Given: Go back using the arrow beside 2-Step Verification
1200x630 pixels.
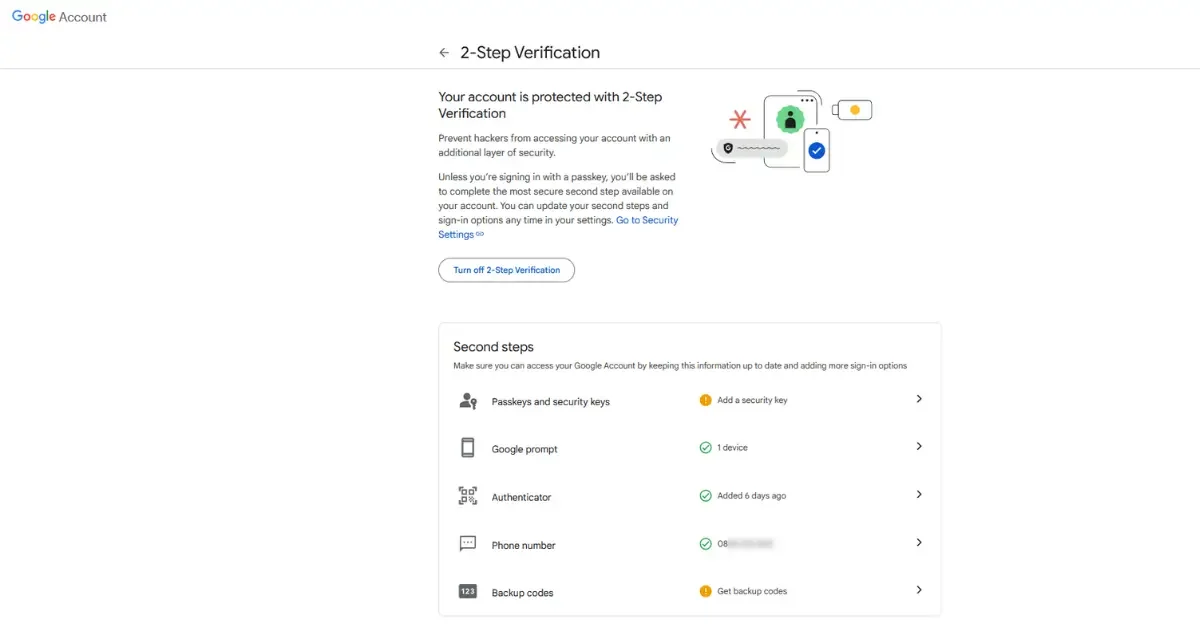Looking at the screenshot, I should pos(444,53).
